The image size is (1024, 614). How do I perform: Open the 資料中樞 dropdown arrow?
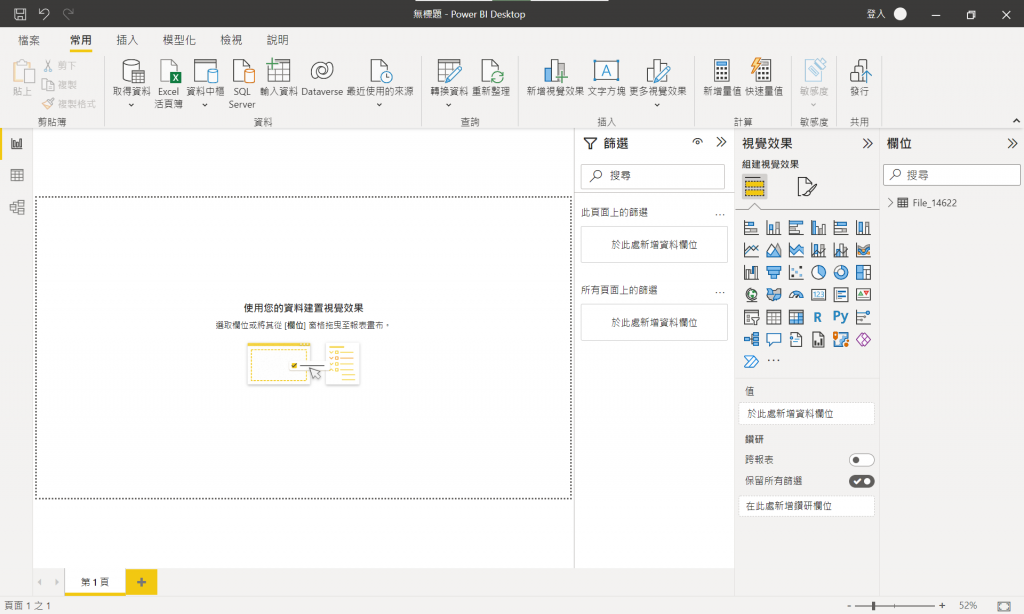click(x=204, y=105)
